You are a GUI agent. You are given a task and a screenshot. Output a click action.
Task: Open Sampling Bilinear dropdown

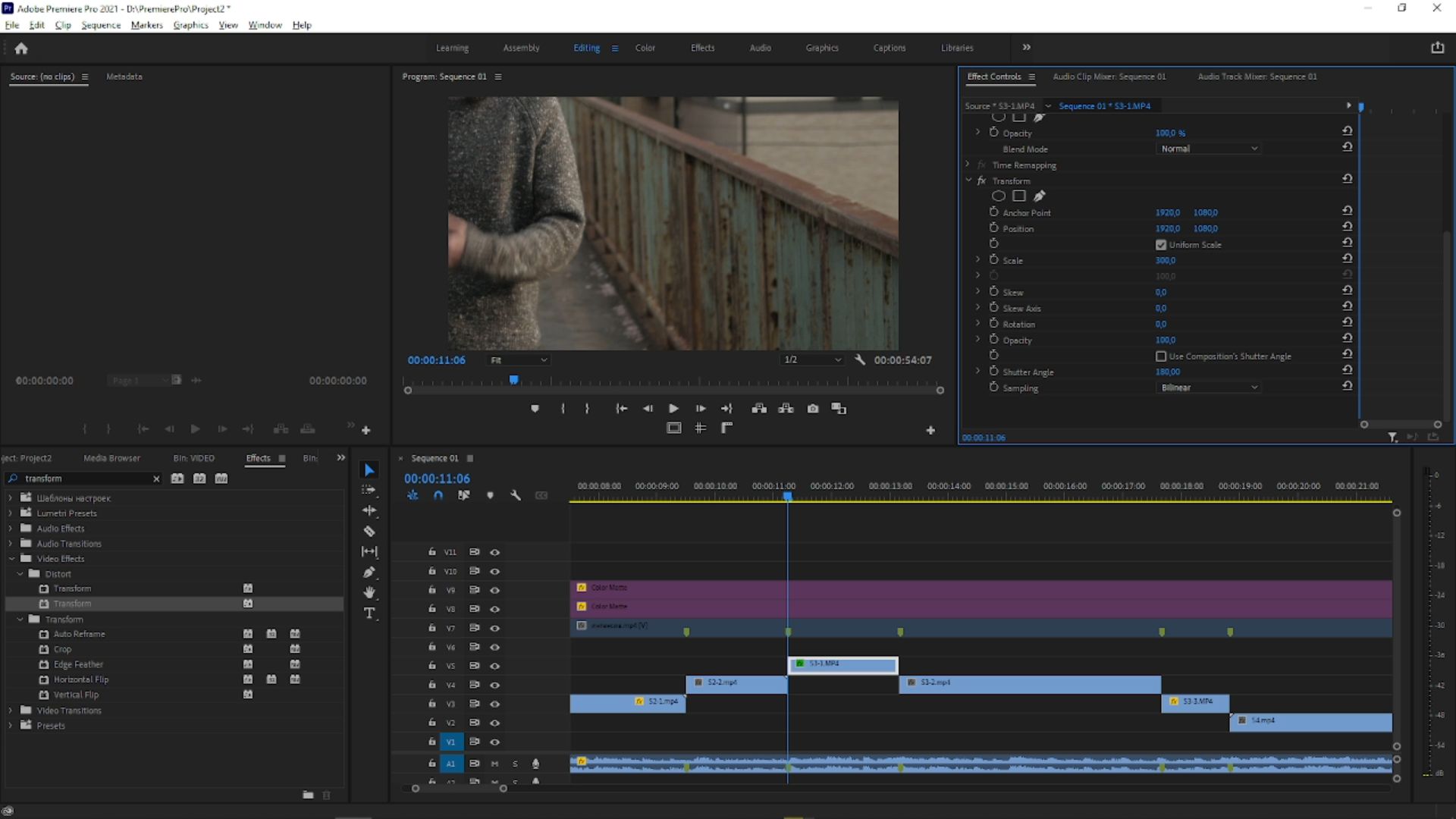click(1209, 388)
